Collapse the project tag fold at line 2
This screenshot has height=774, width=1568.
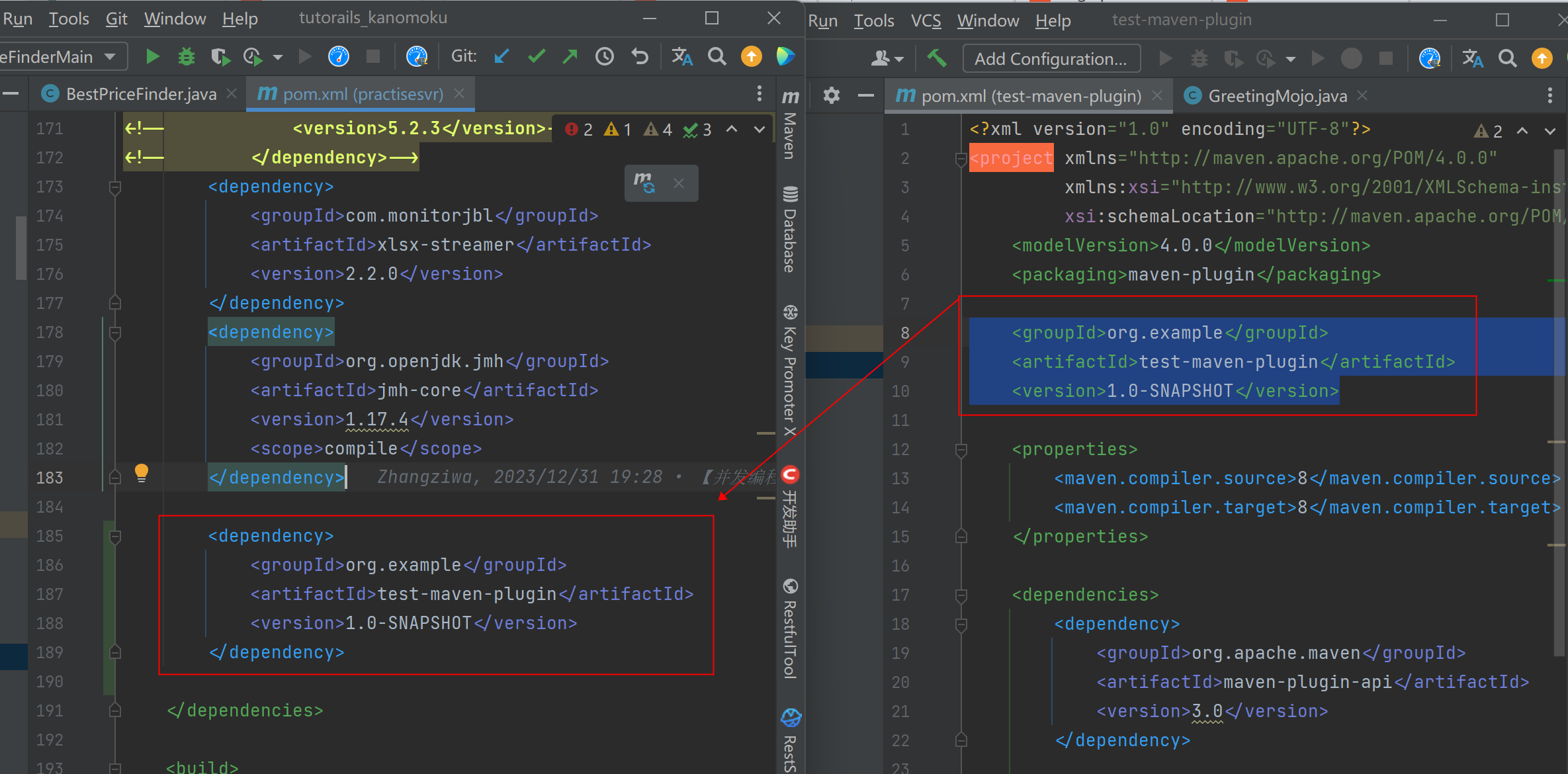tap(962, 159)
